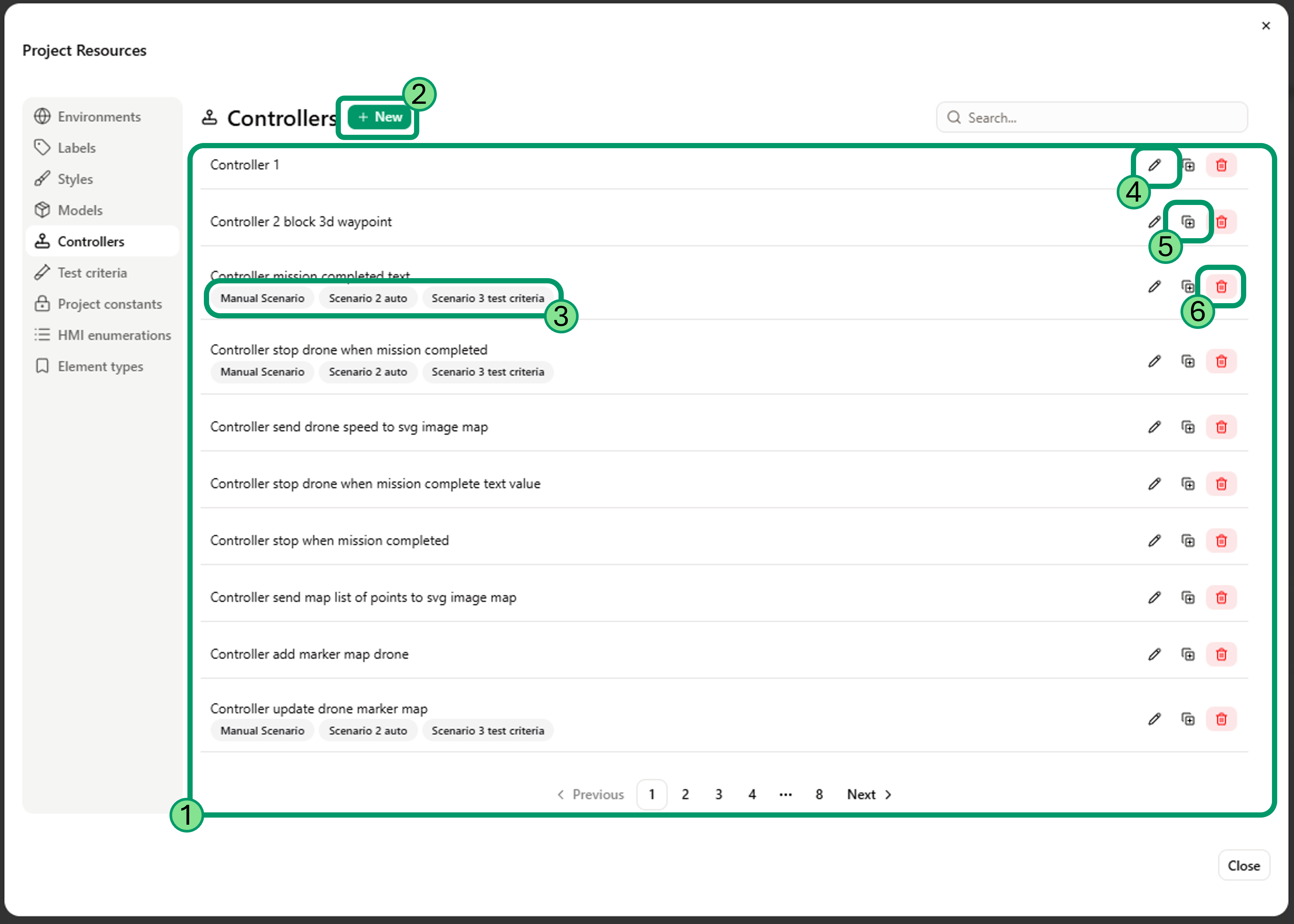Viewport: 1294px width, 924px height.
Task: Select Labels in the sidebar
Action: click(76, 147)
